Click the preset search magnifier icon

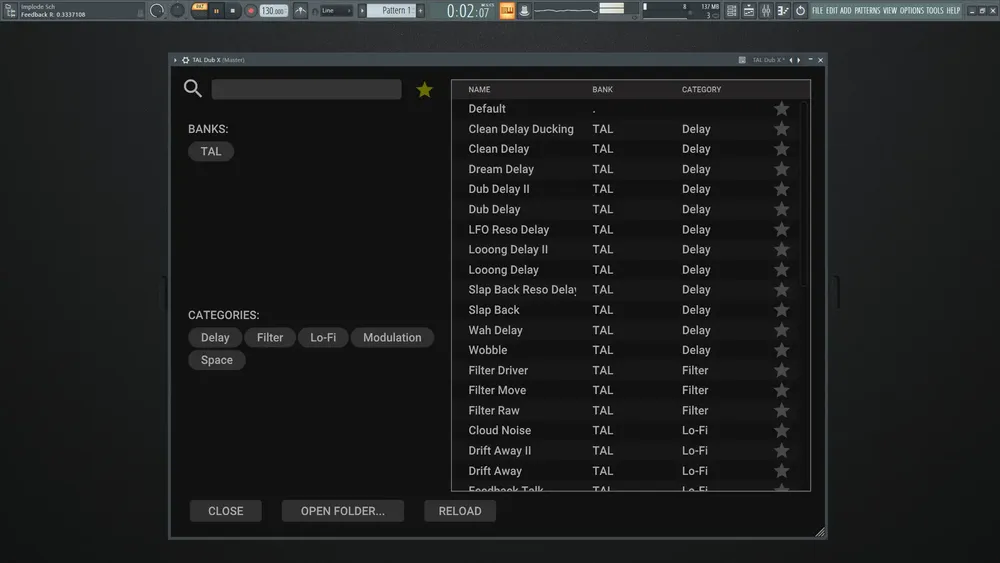193,89
